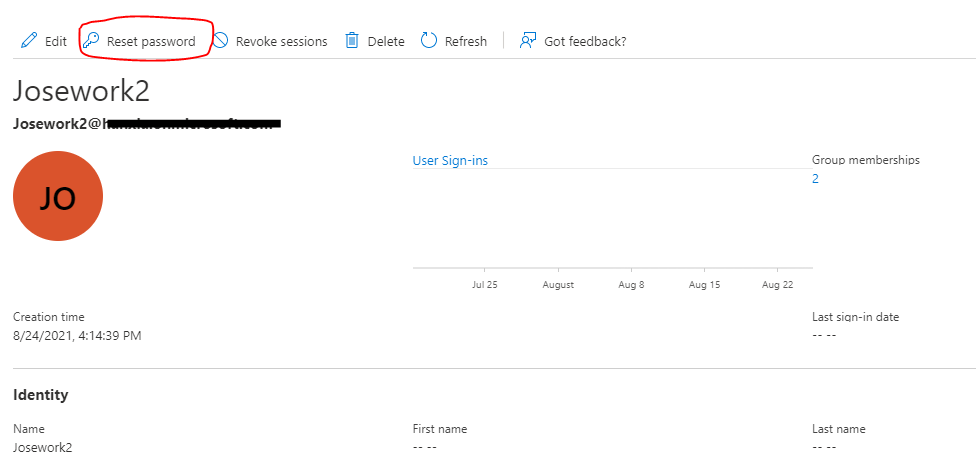Click the Aug 22 chart axis label
This screenshot has width=976, height=467.
click(777, 285)
